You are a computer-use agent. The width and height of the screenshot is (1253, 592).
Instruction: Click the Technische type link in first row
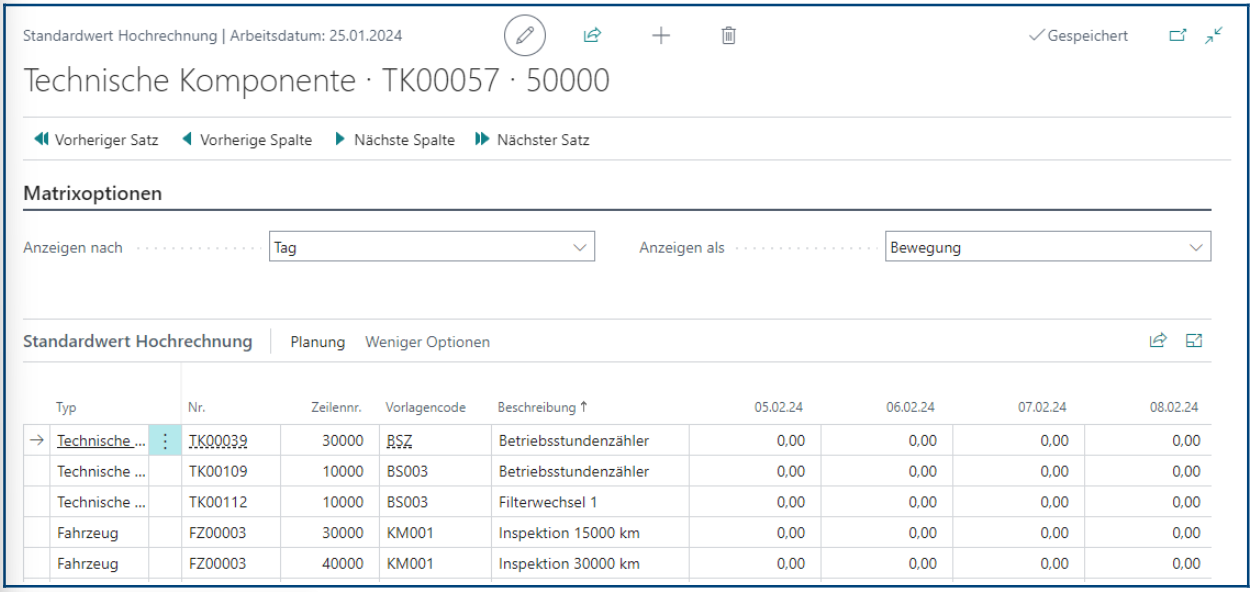click(x=101, y=441)
